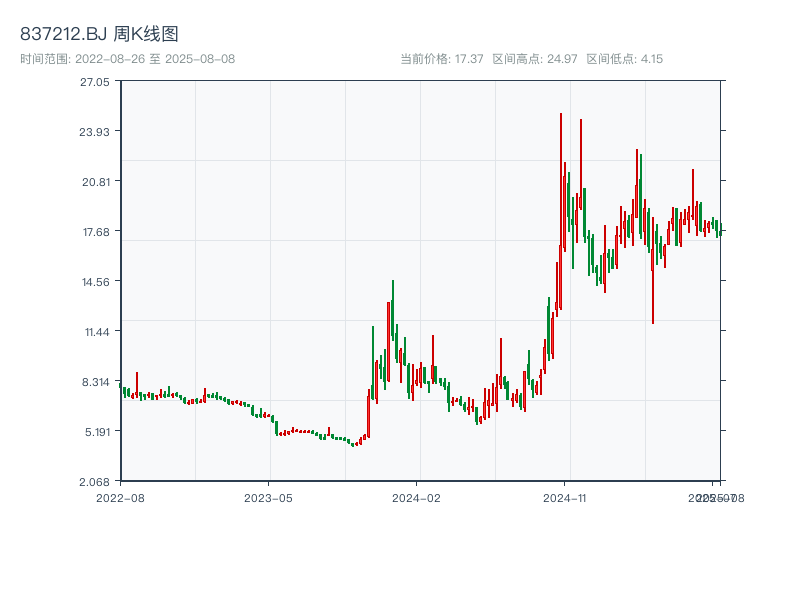Click y-axis label 11.44
This screenshot has height=600, width=800.
click(97, 332)
